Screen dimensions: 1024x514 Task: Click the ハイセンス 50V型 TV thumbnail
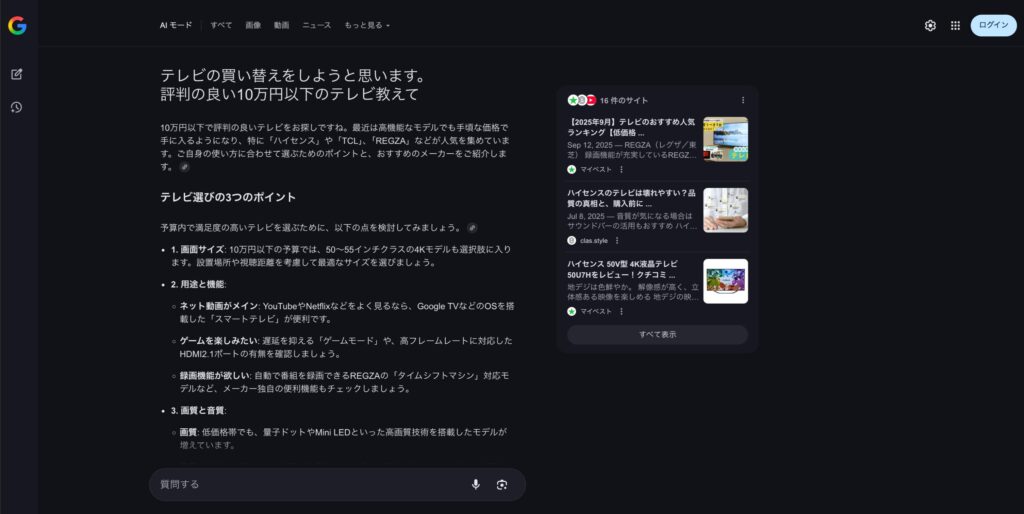click(725, 281)
